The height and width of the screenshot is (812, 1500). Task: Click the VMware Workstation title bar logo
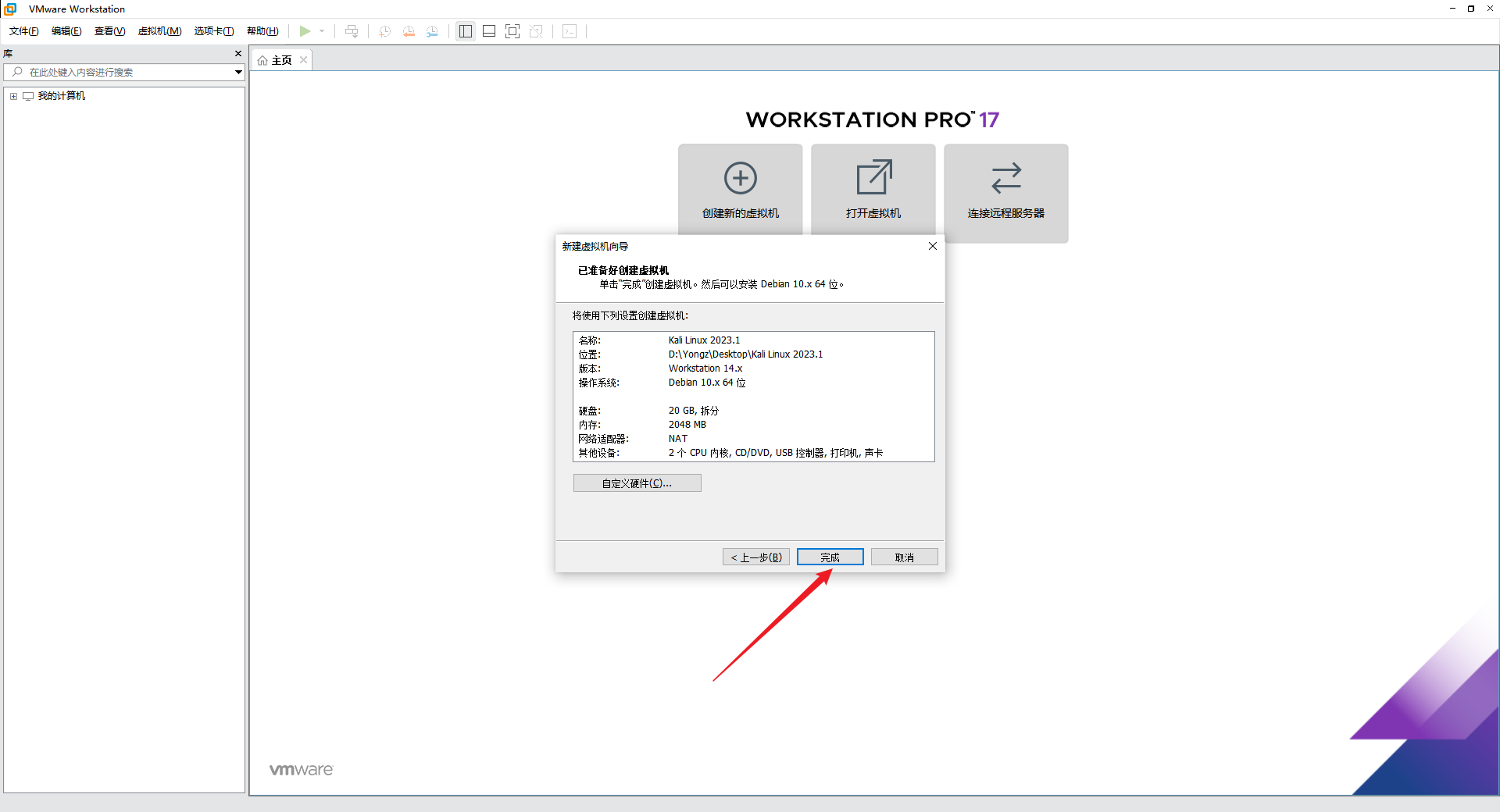pyautogui.click(x=11, y=9)
